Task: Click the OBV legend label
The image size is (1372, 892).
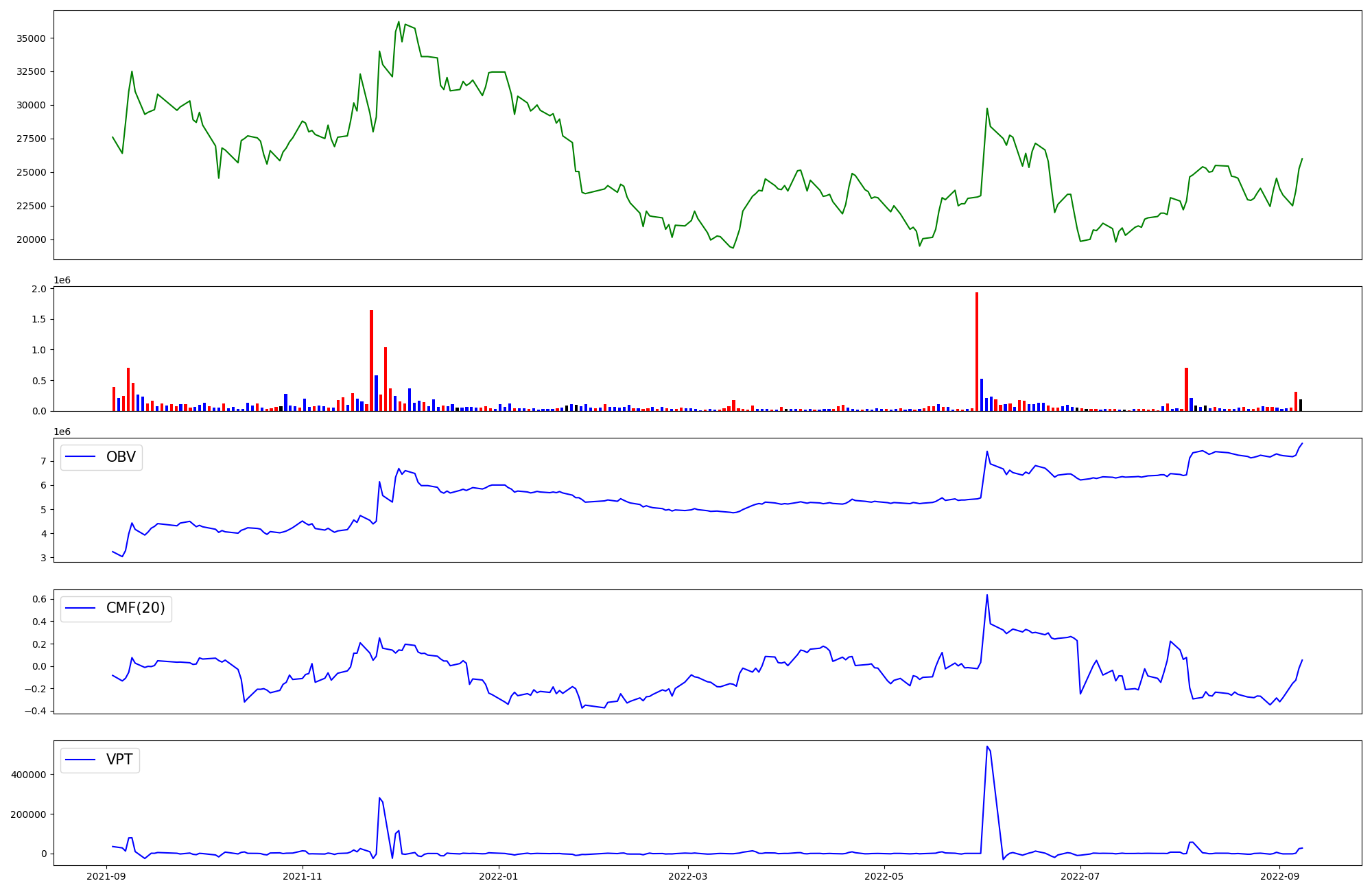Action: pos(121,457)
